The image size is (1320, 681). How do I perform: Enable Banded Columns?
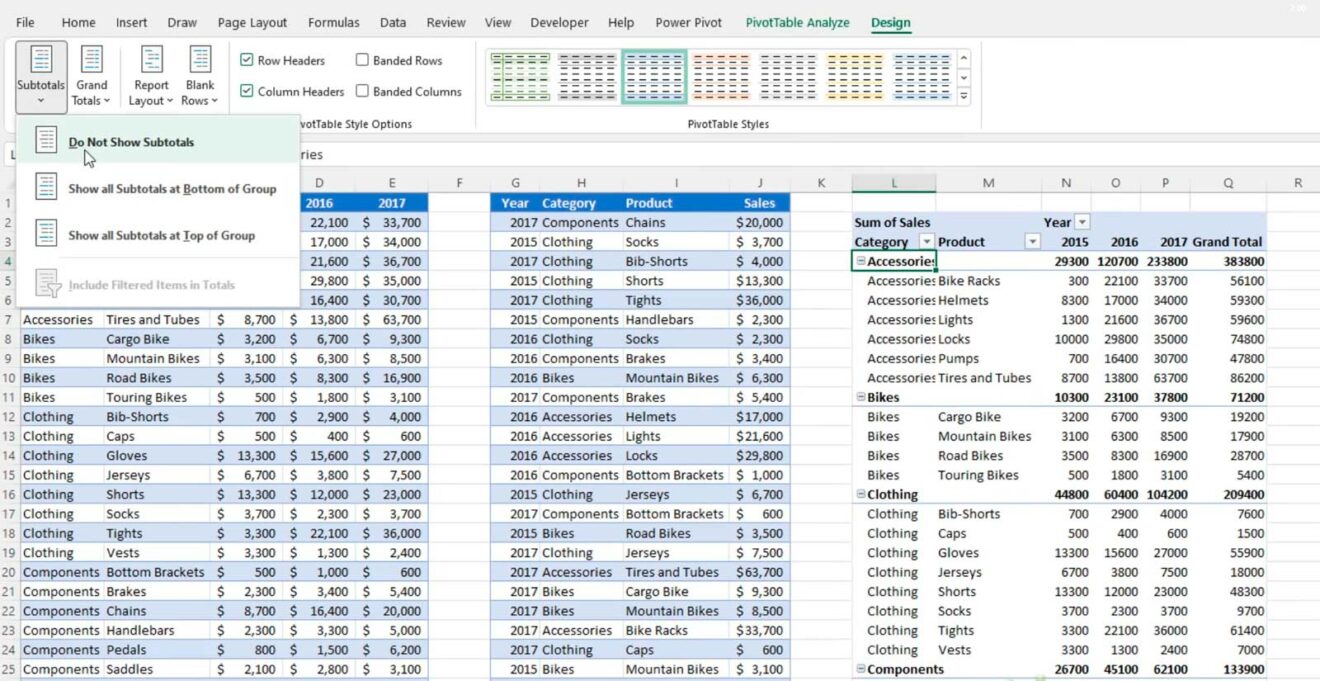click(362, 91)
